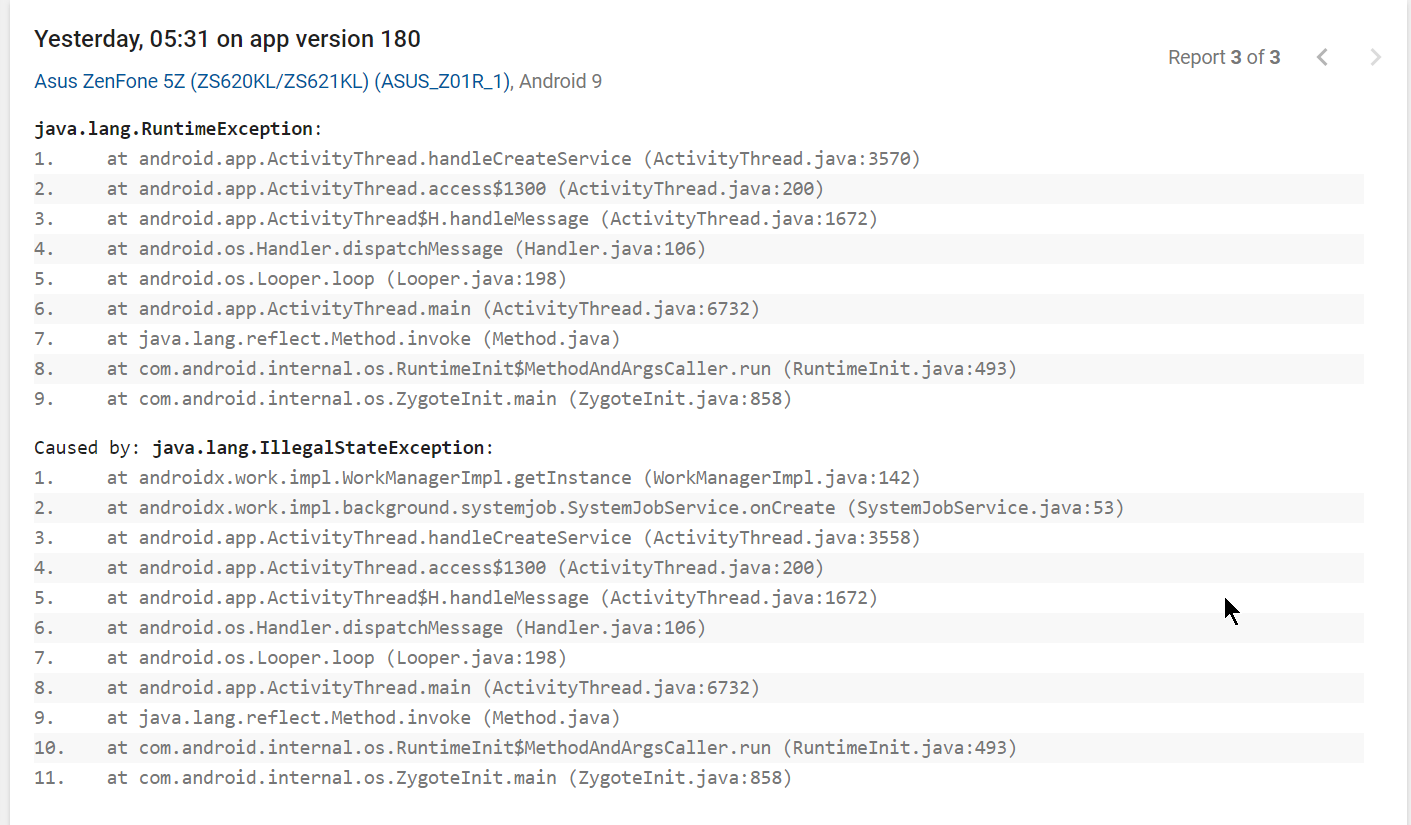This screenshot has width=1411, height=825.
Task: Click the "Report 3 of 3" counter
Action: [1223, 57]
